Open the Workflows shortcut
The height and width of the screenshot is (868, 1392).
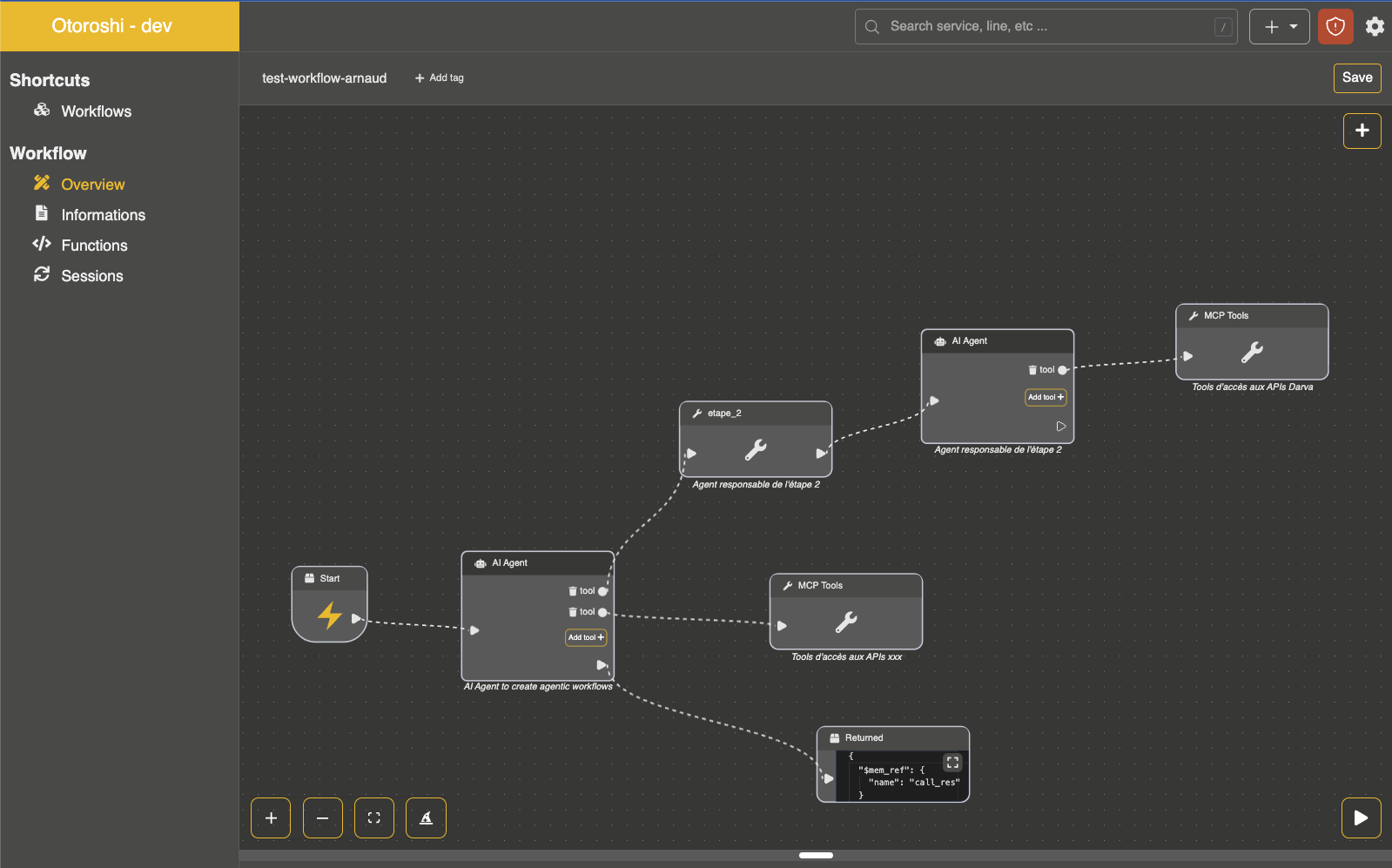pos(96,111)
